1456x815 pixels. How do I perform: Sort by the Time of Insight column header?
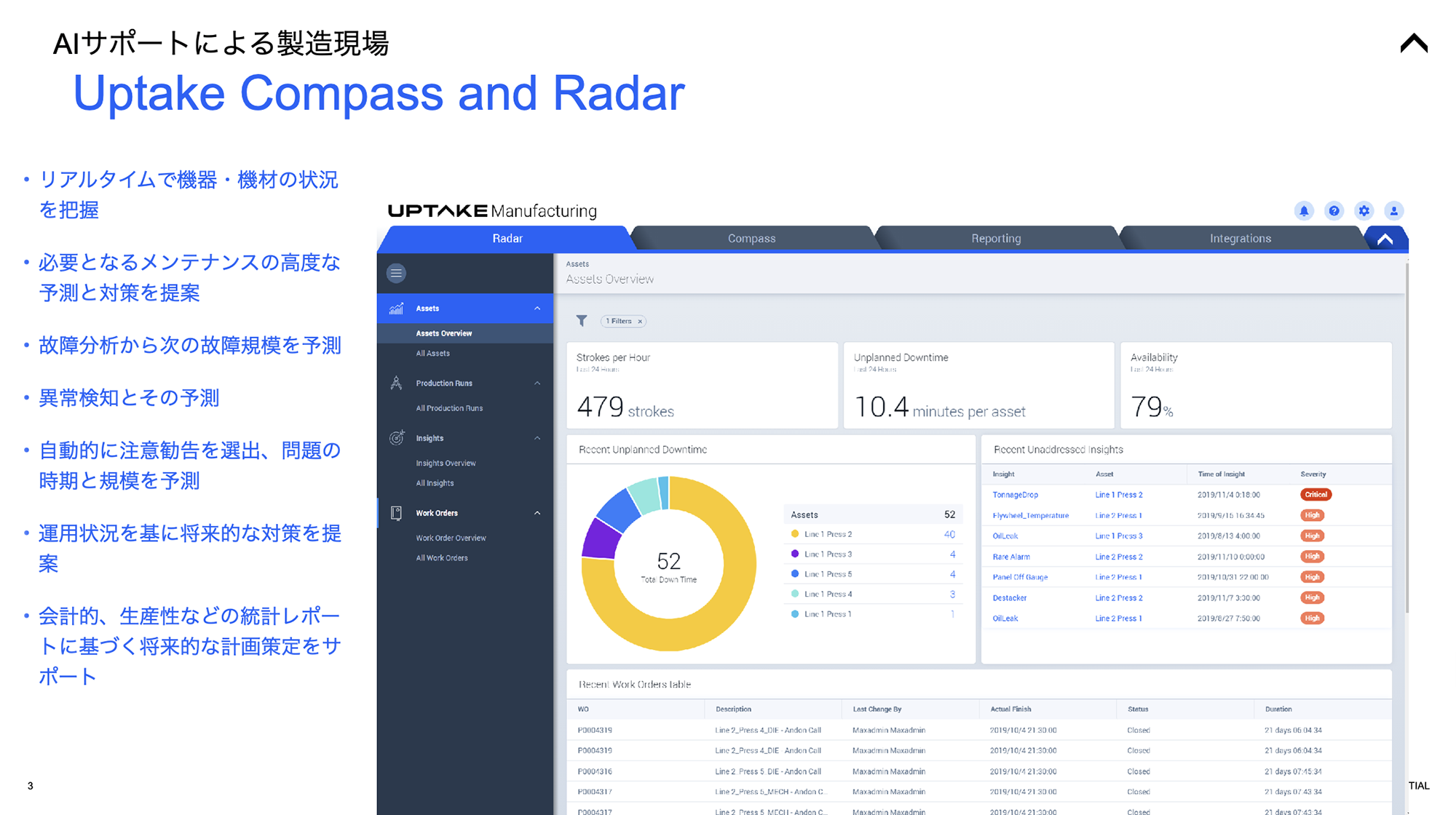point(1221,474)
